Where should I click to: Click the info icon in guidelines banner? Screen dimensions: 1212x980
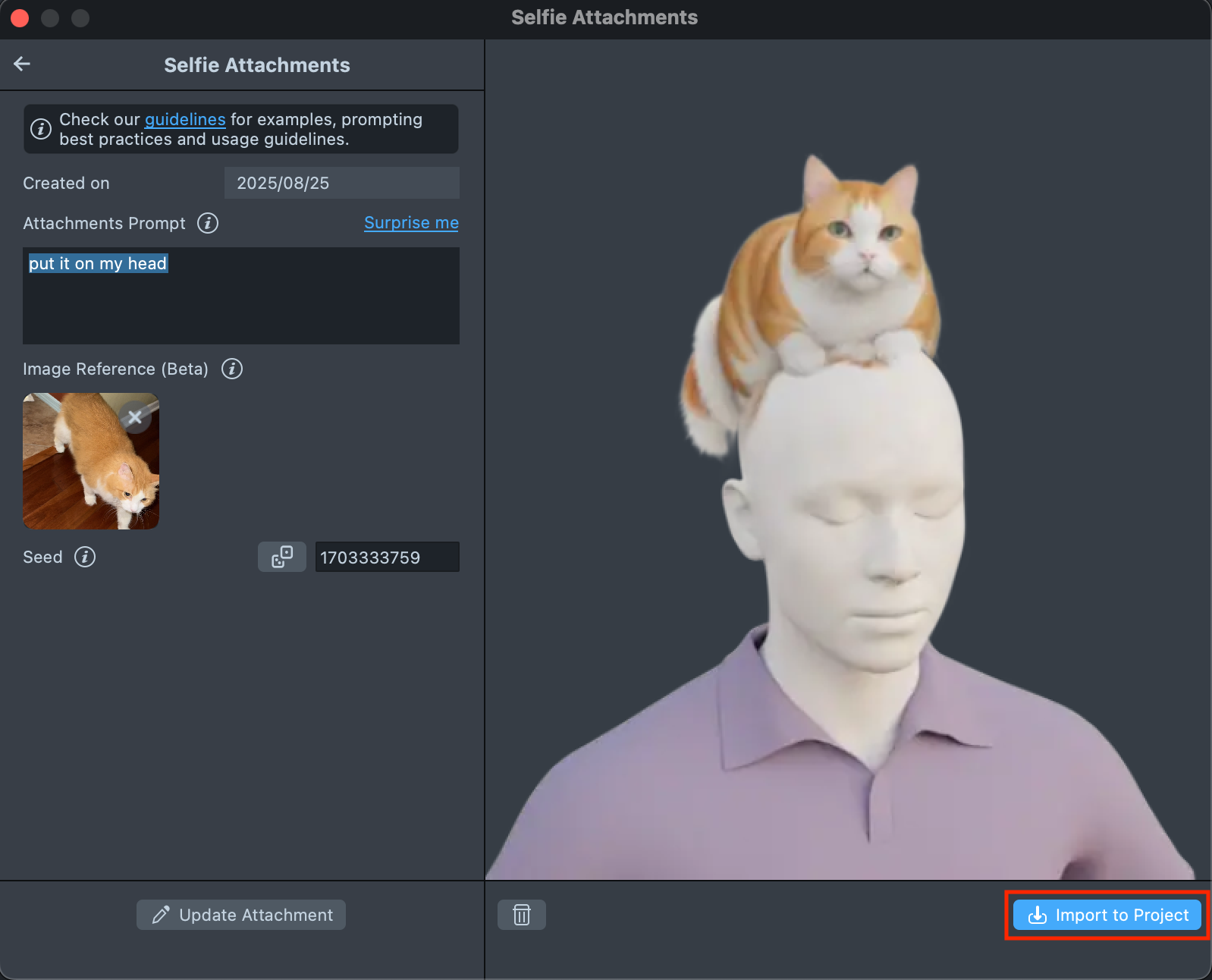click(41, 130)
